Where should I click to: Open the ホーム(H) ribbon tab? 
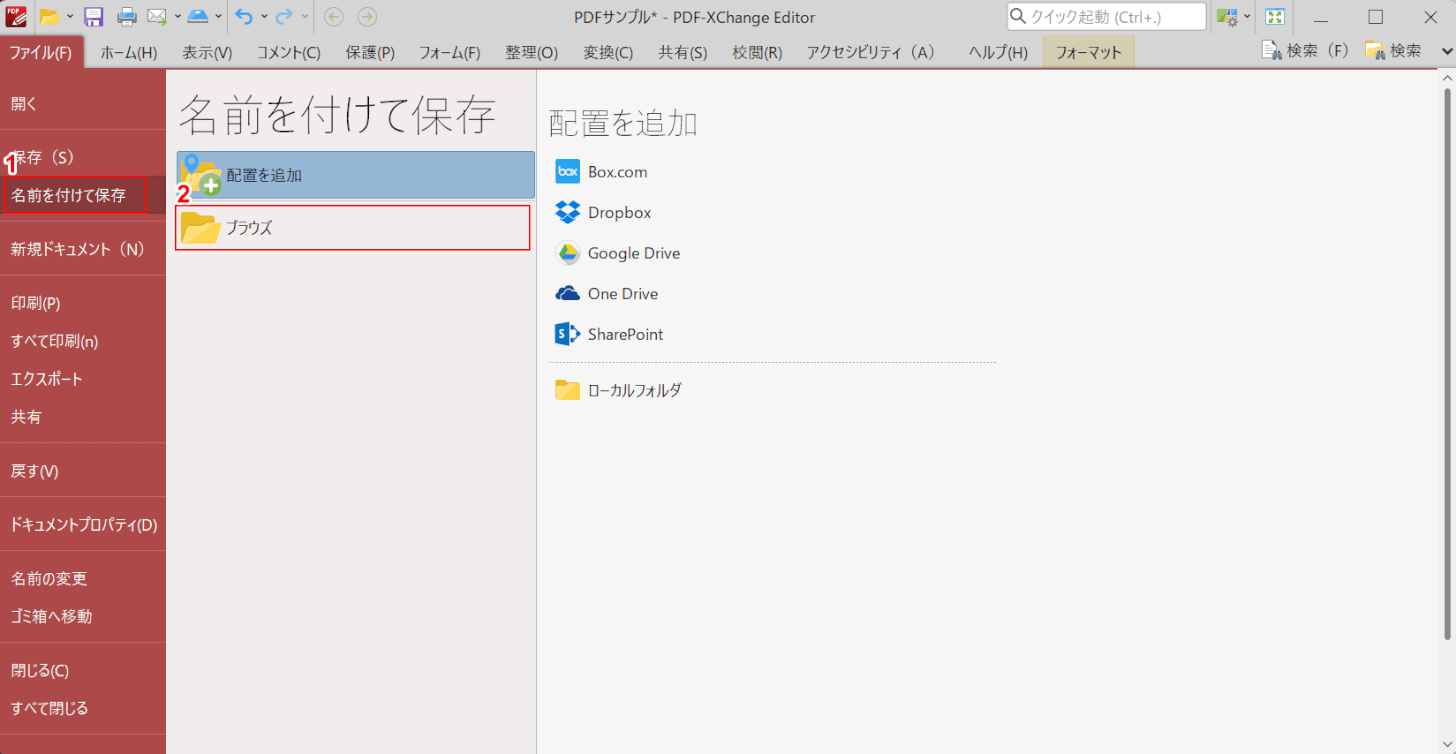128,52
